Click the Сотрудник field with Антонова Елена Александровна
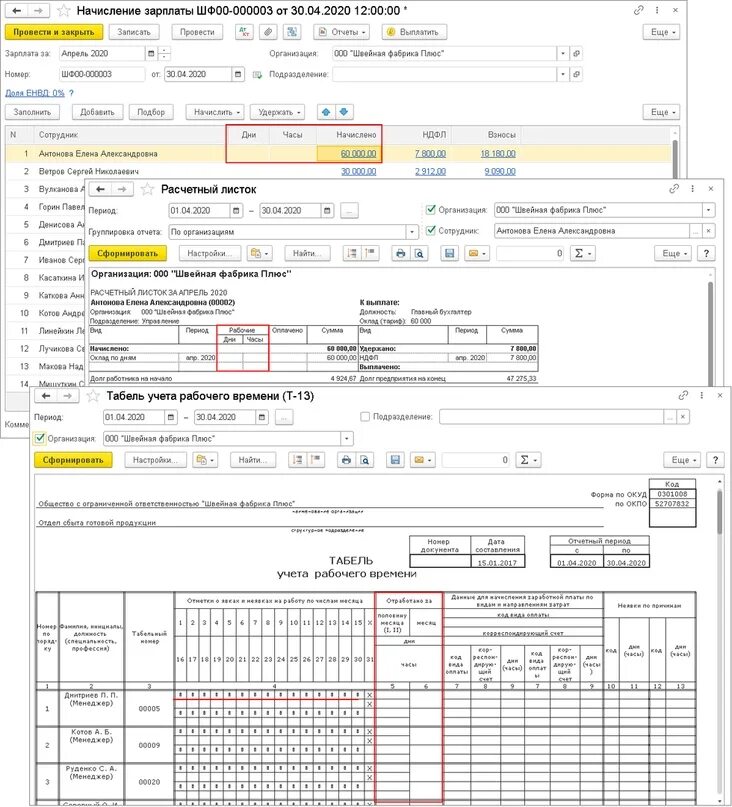The image size is (732, 807). tap(592, 231)
